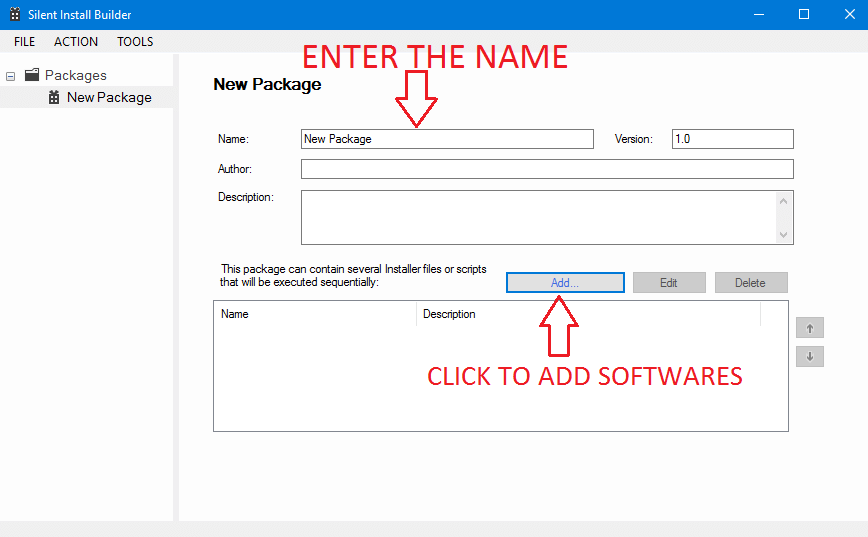
Task: Click the Description column header in list
Action: tap(588, 314)
